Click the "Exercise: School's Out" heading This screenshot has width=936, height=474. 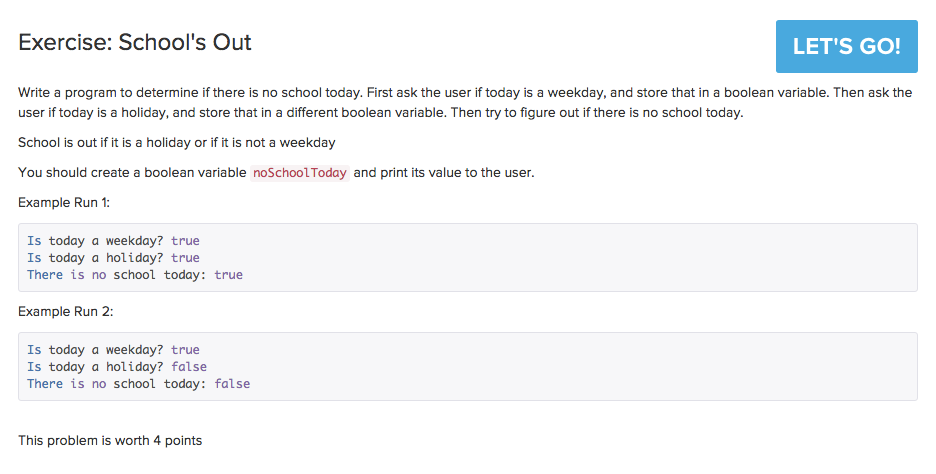135,42
